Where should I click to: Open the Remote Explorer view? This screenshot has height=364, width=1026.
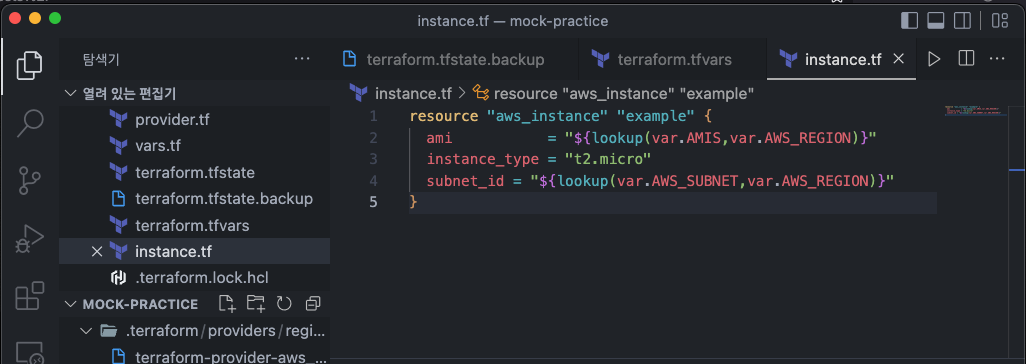pyautogui.click(x=29, y=352)
